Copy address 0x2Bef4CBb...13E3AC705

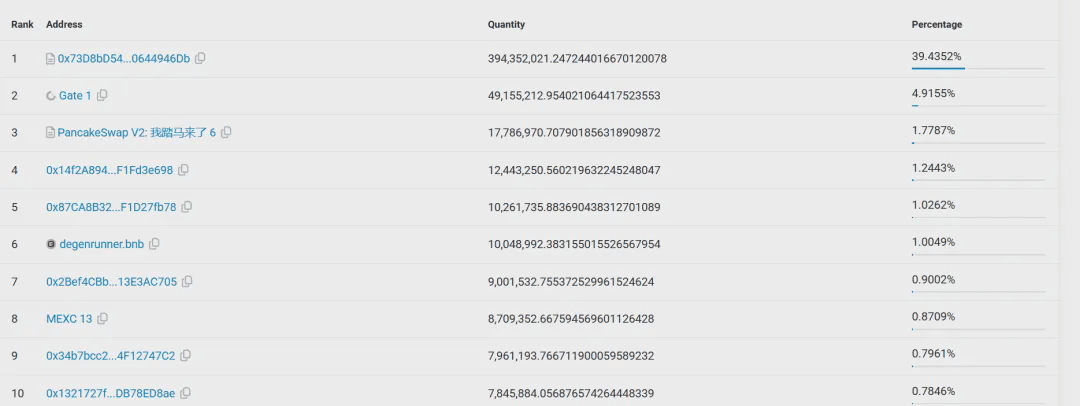[187, 282]
